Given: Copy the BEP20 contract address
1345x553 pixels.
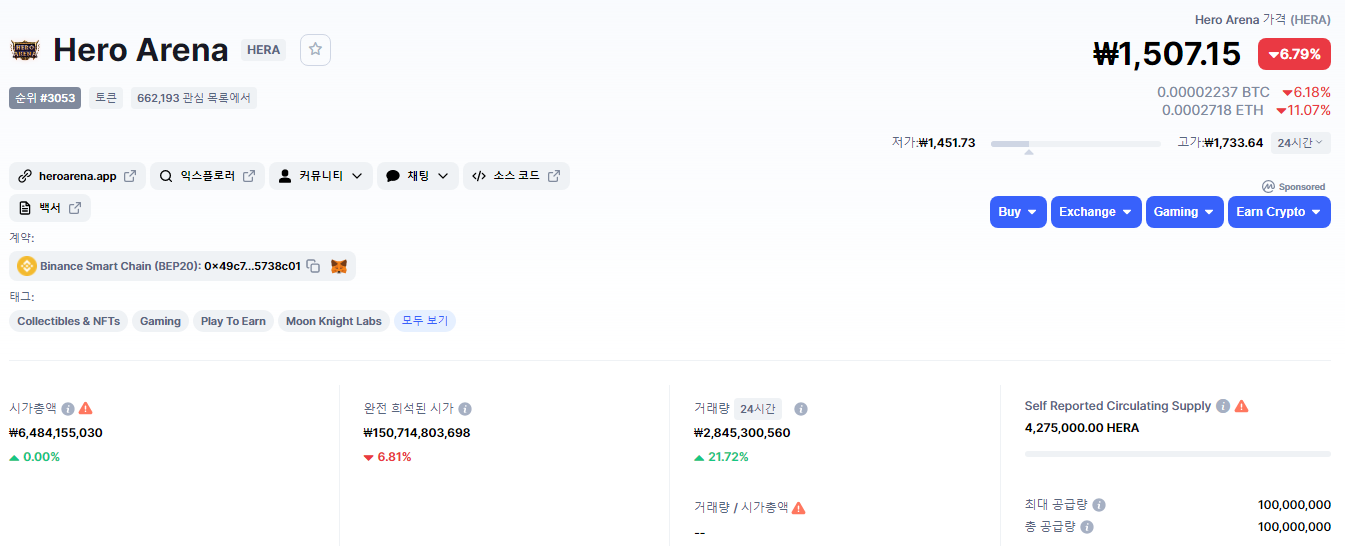Looking at the screenshot, I should tap(313, 266).
